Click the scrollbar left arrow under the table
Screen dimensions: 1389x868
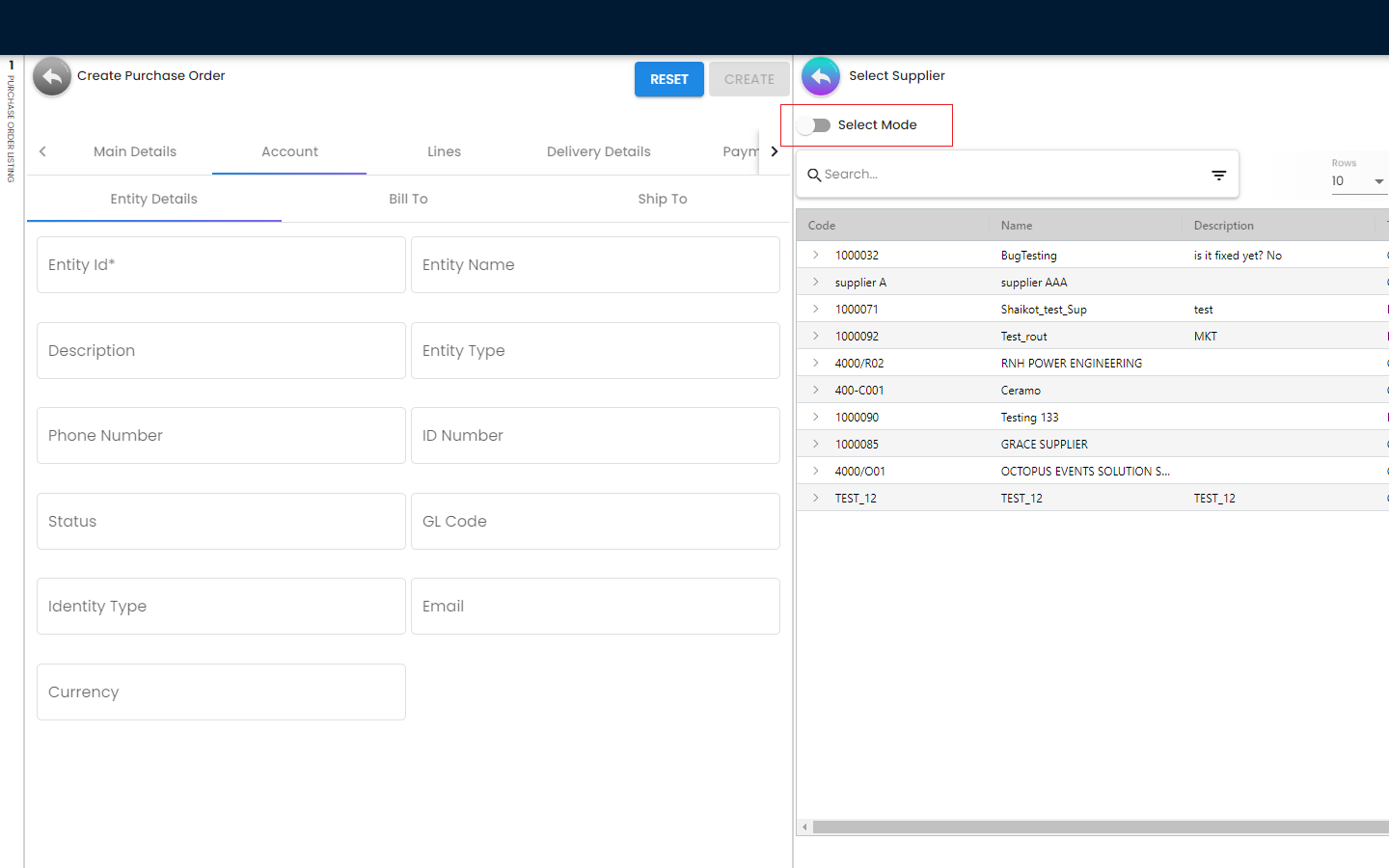pyautogui.click(x=804, y=827)
